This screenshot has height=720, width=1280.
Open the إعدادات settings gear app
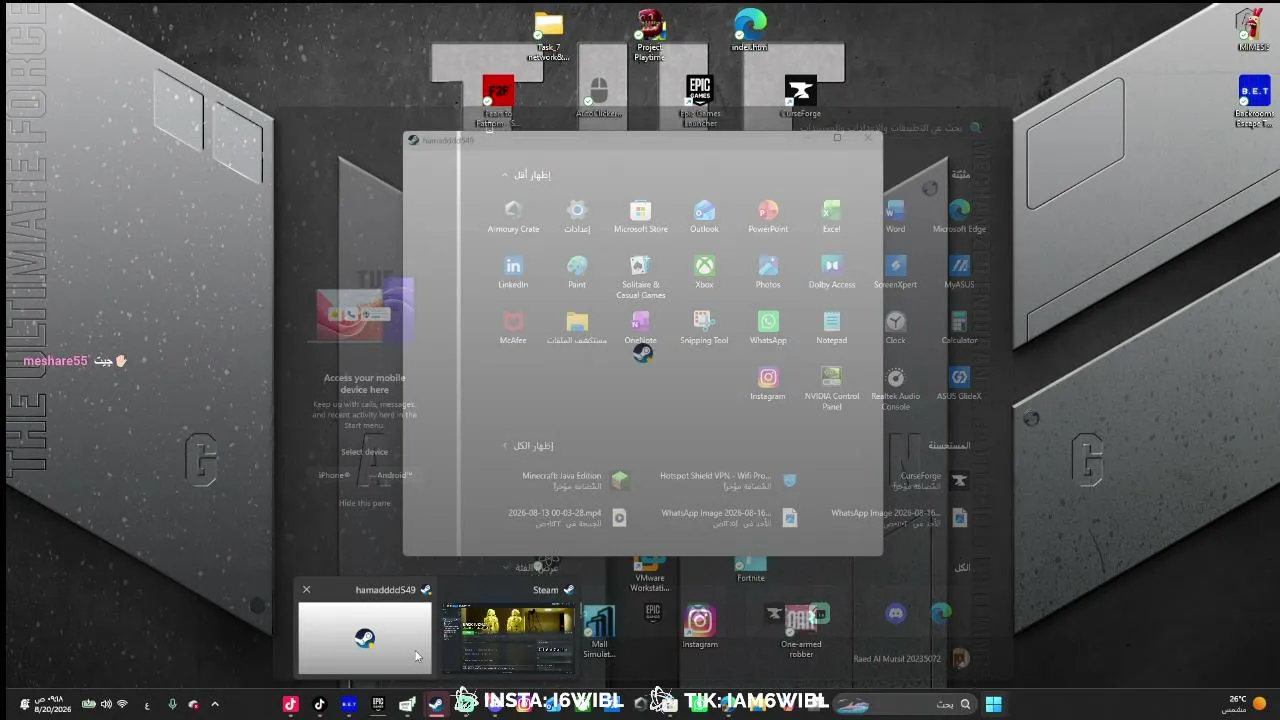(x=577, y=216)
